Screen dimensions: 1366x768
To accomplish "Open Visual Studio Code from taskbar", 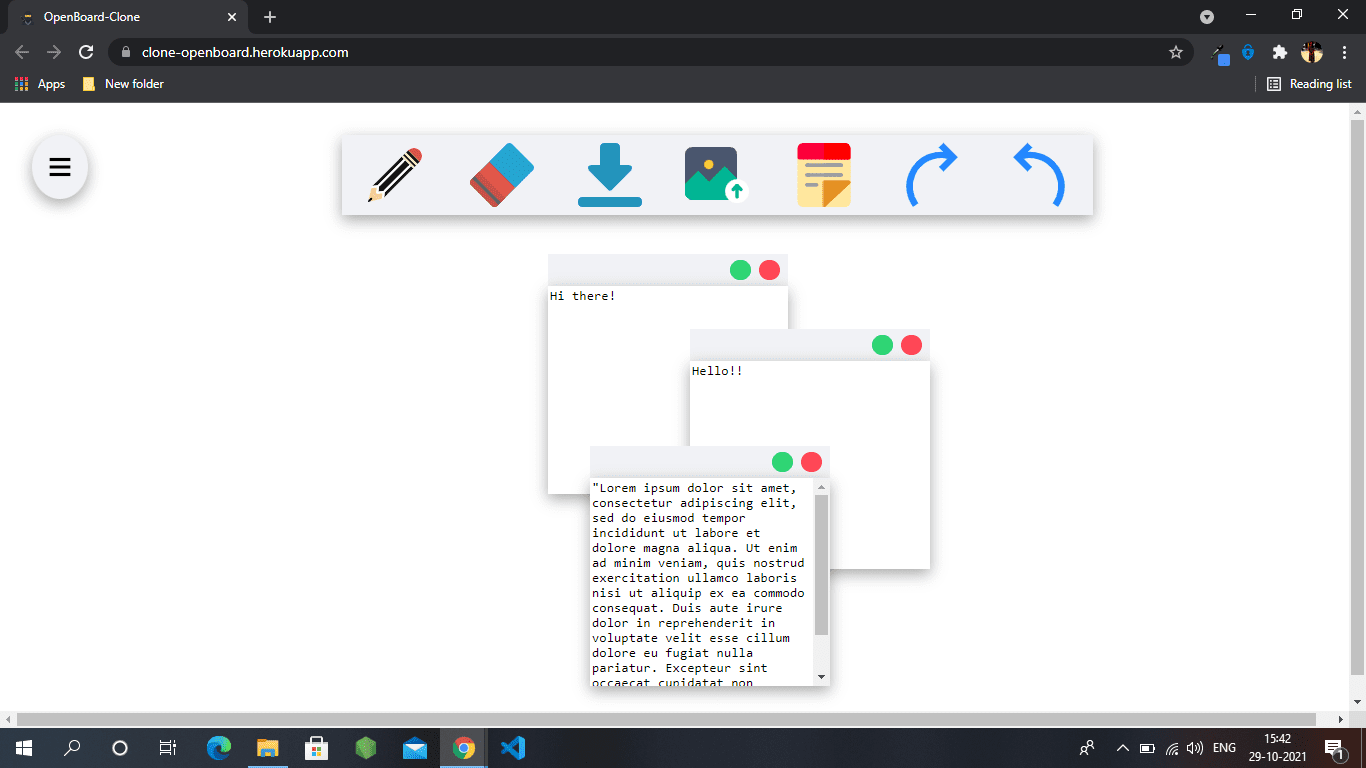I will 512,748.
